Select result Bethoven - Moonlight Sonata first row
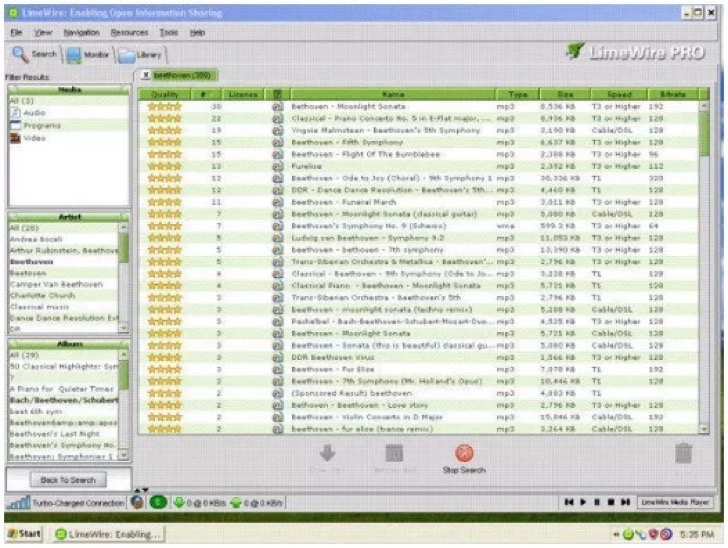 418,106
